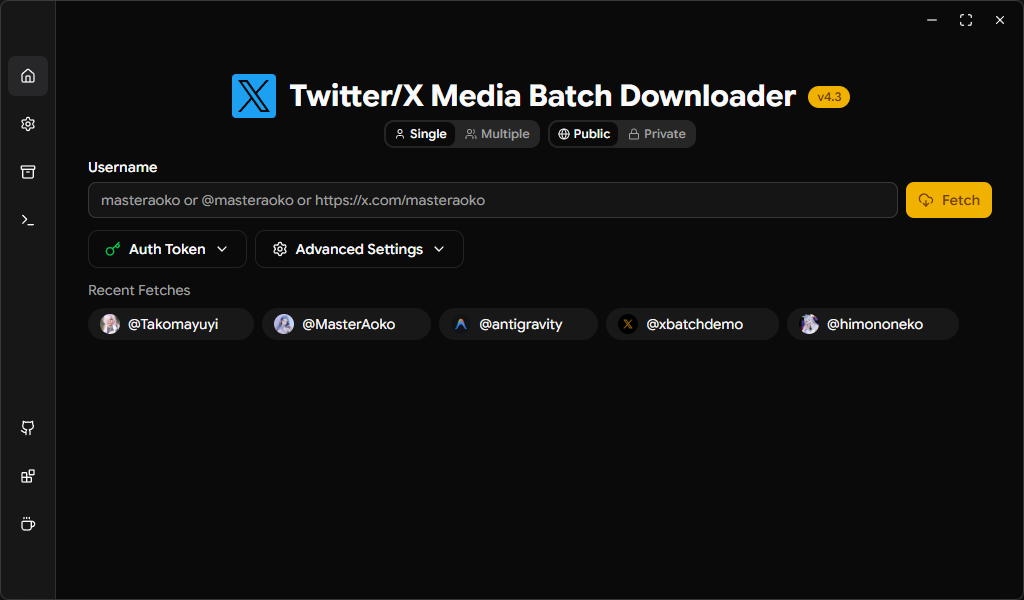Screen dimensions: 1024x600
Task: Open the Advanced Settings dropdown
Action: click(x=359, y=249)
